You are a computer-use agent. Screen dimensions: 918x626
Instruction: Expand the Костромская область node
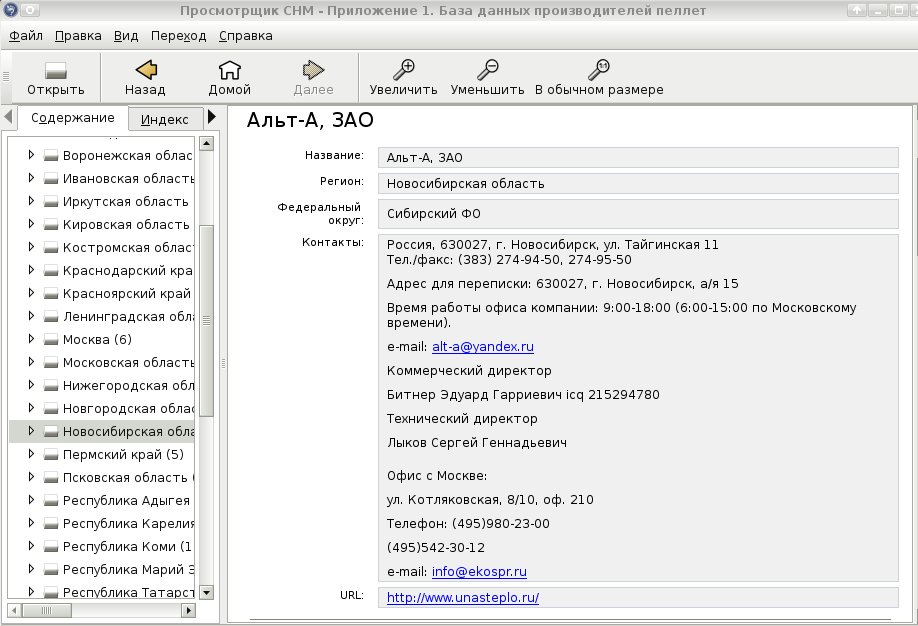31,247
